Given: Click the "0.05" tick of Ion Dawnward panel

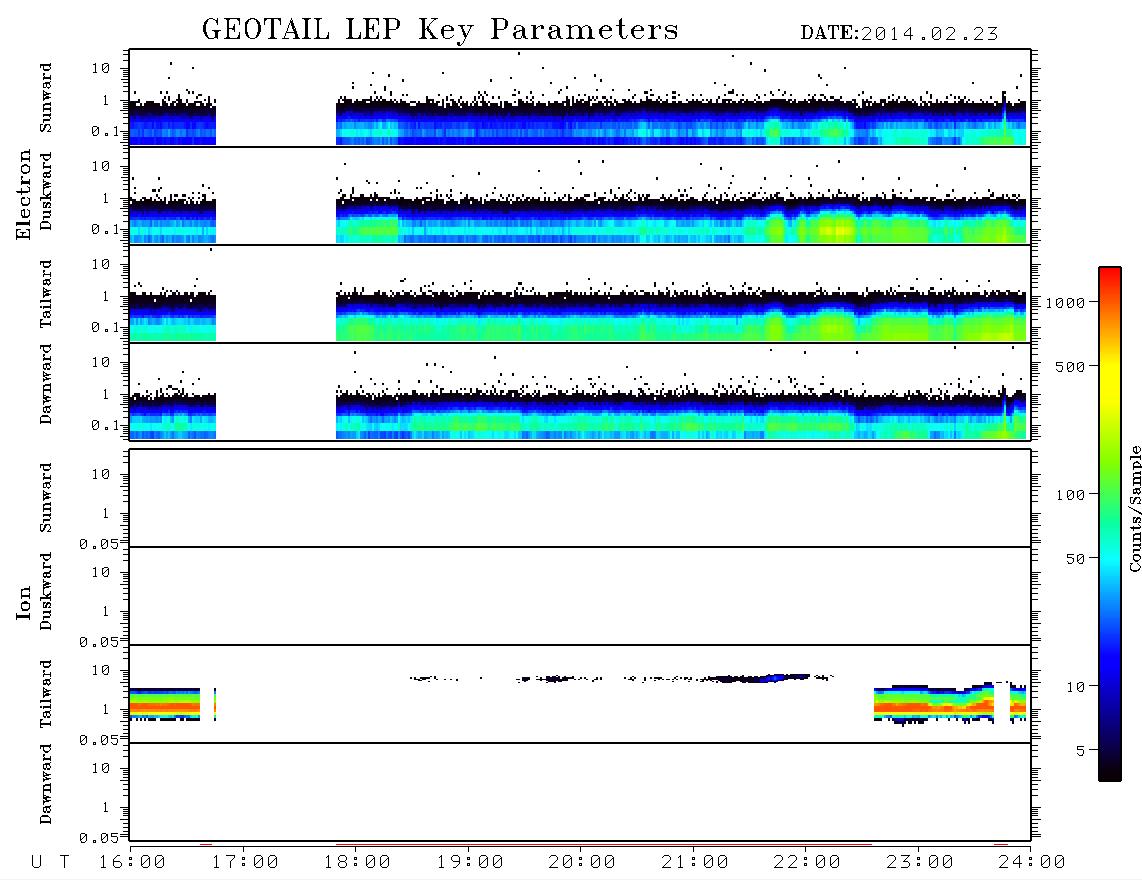Looking at the screenshot, I should 99,838.
